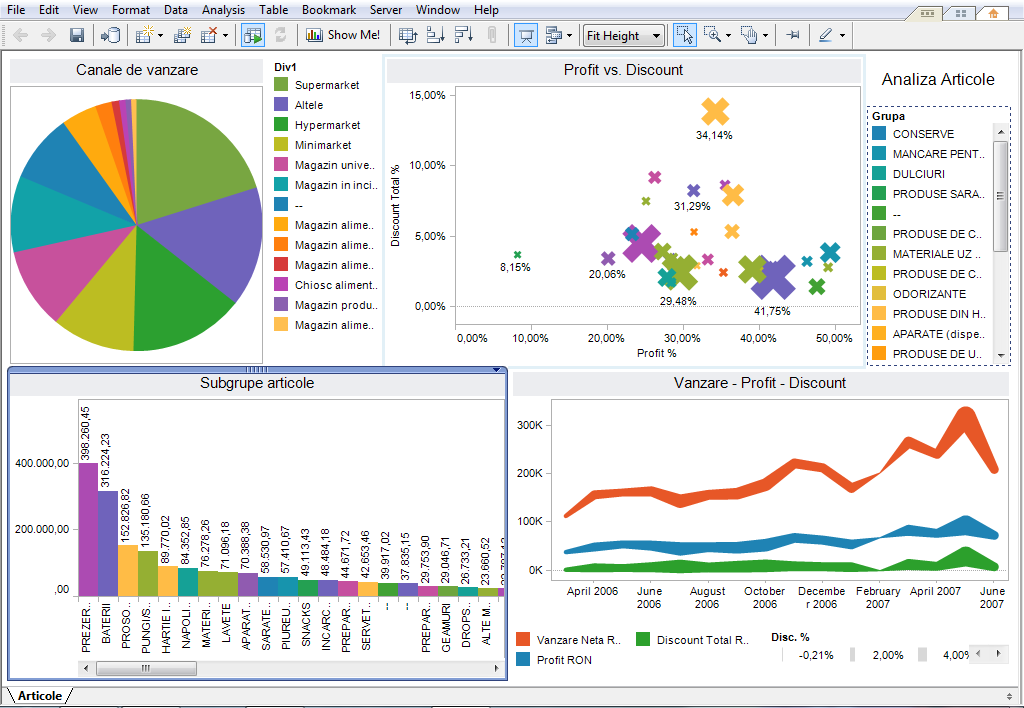Click the Sort ascending icon

tap(435, 35)
